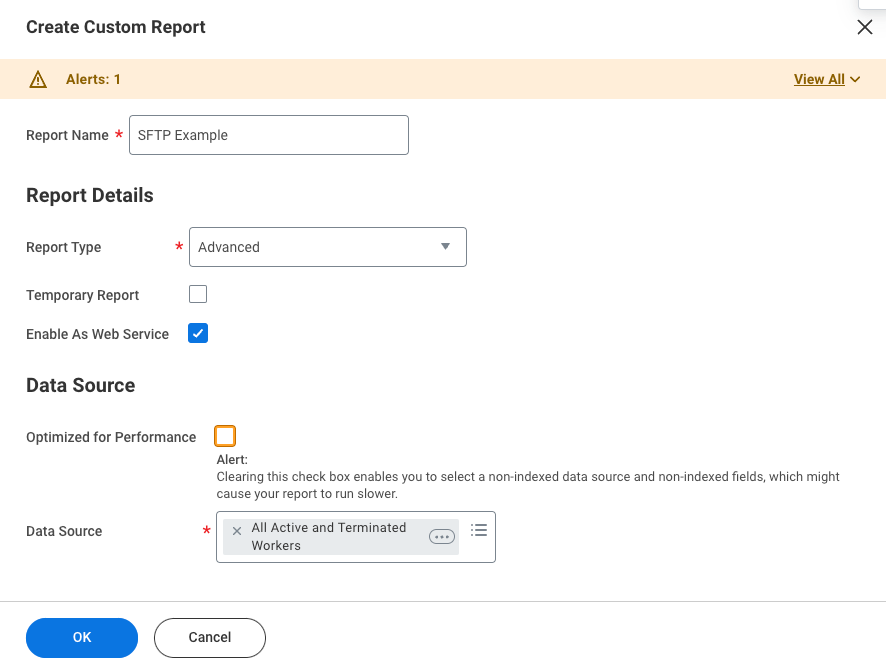The width and height of the screenshot is (886, 668).
Task: Click the 'Optimized for Performance' label
Action: pos(111,437)
